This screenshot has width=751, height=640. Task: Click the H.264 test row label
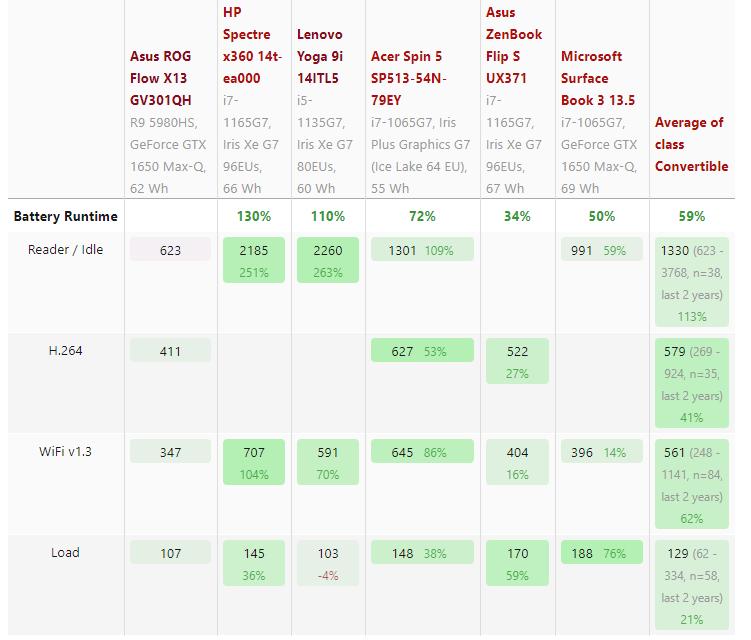point(65,350)
